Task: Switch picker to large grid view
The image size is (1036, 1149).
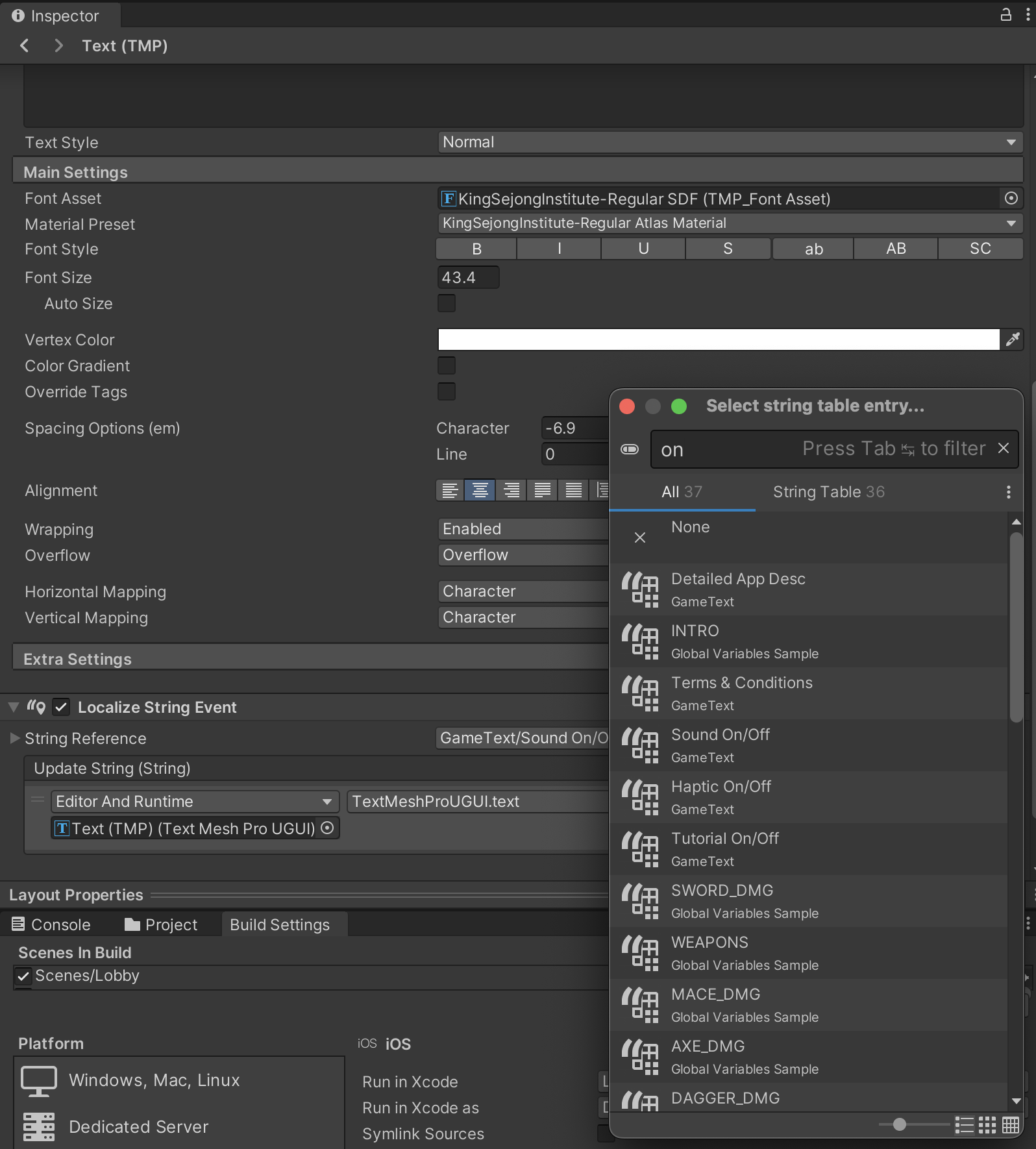Action: click(1011, 1125)
